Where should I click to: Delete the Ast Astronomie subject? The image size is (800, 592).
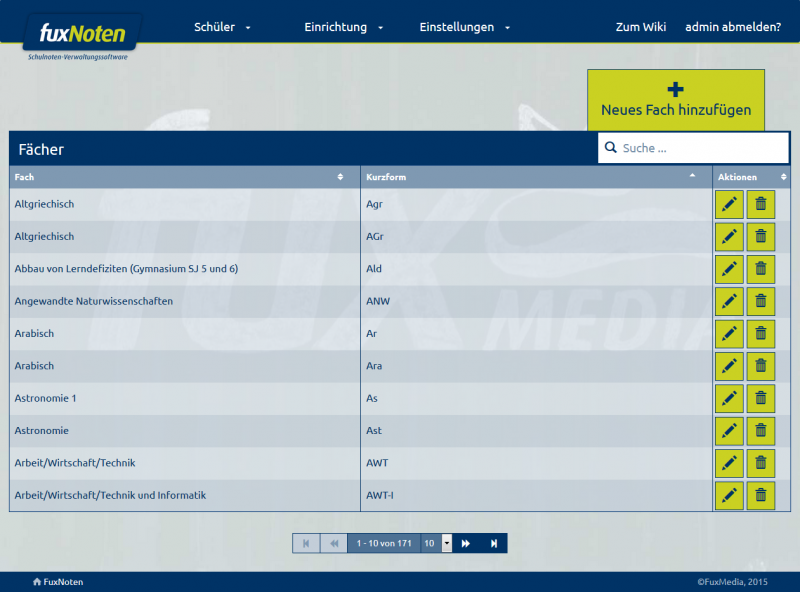pos(761,431)
